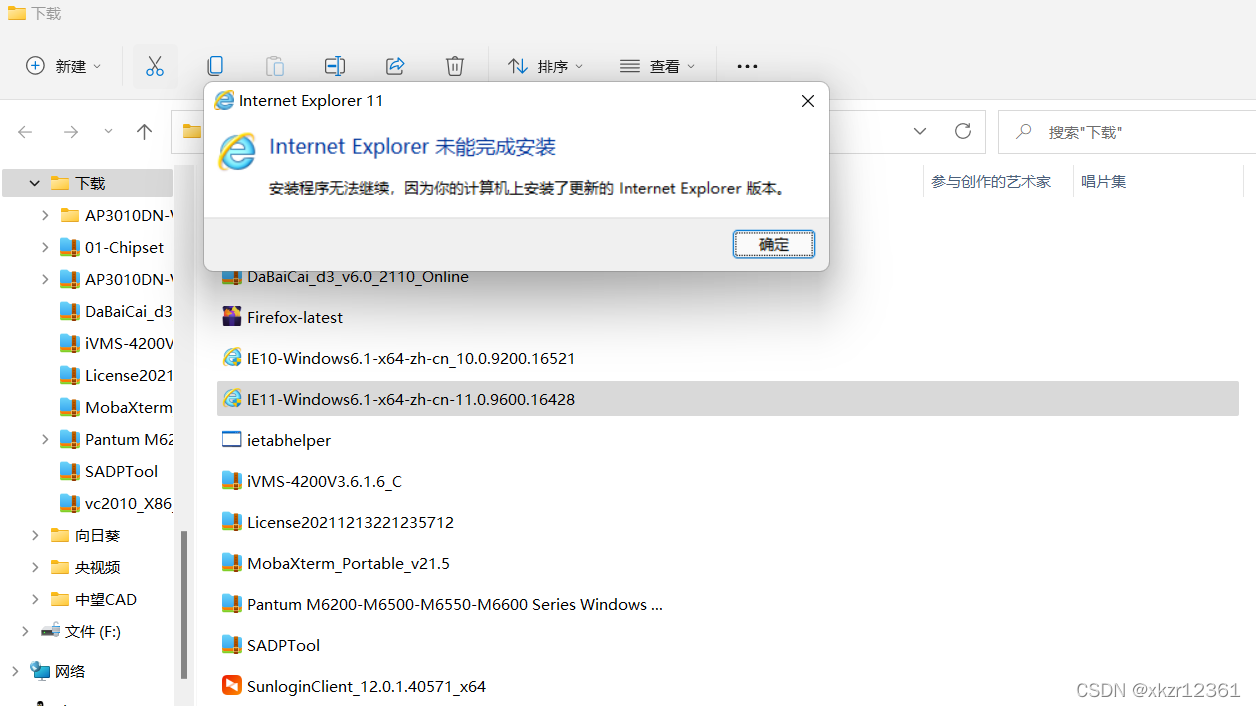Click the ietabhelper application icon

(232, 440)
